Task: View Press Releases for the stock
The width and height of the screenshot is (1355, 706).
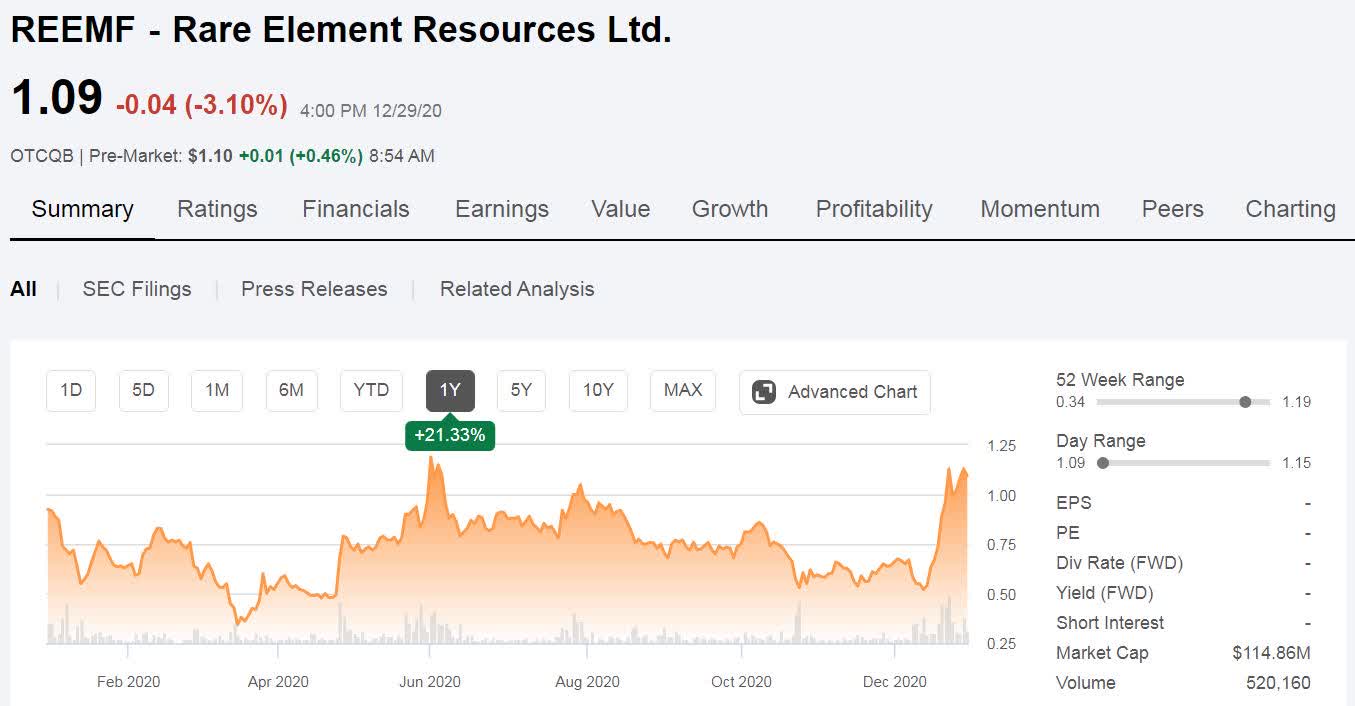Action: [x=313, y=289]
